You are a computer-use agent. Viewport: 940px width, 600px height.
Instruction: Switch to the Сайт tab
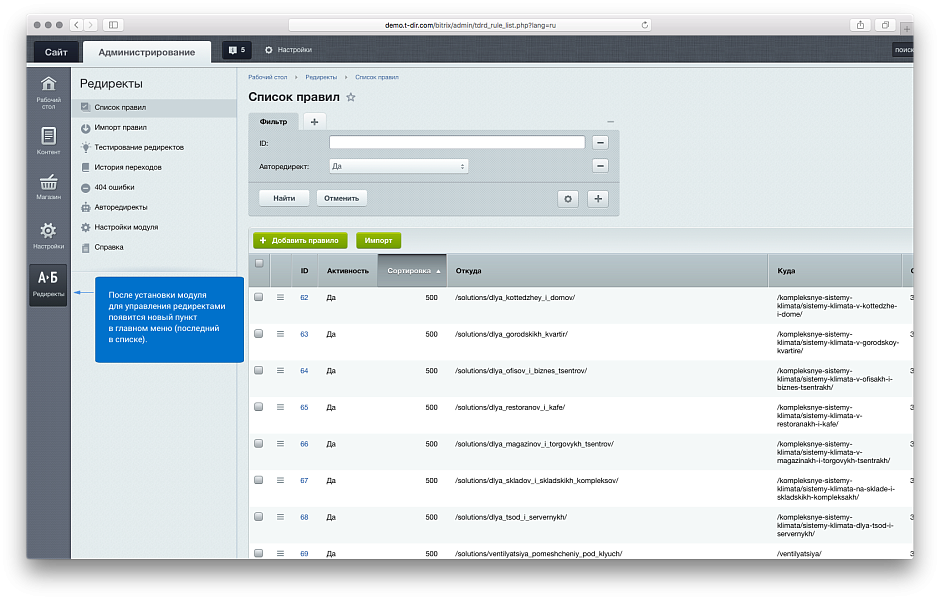[x=56, y=51]
